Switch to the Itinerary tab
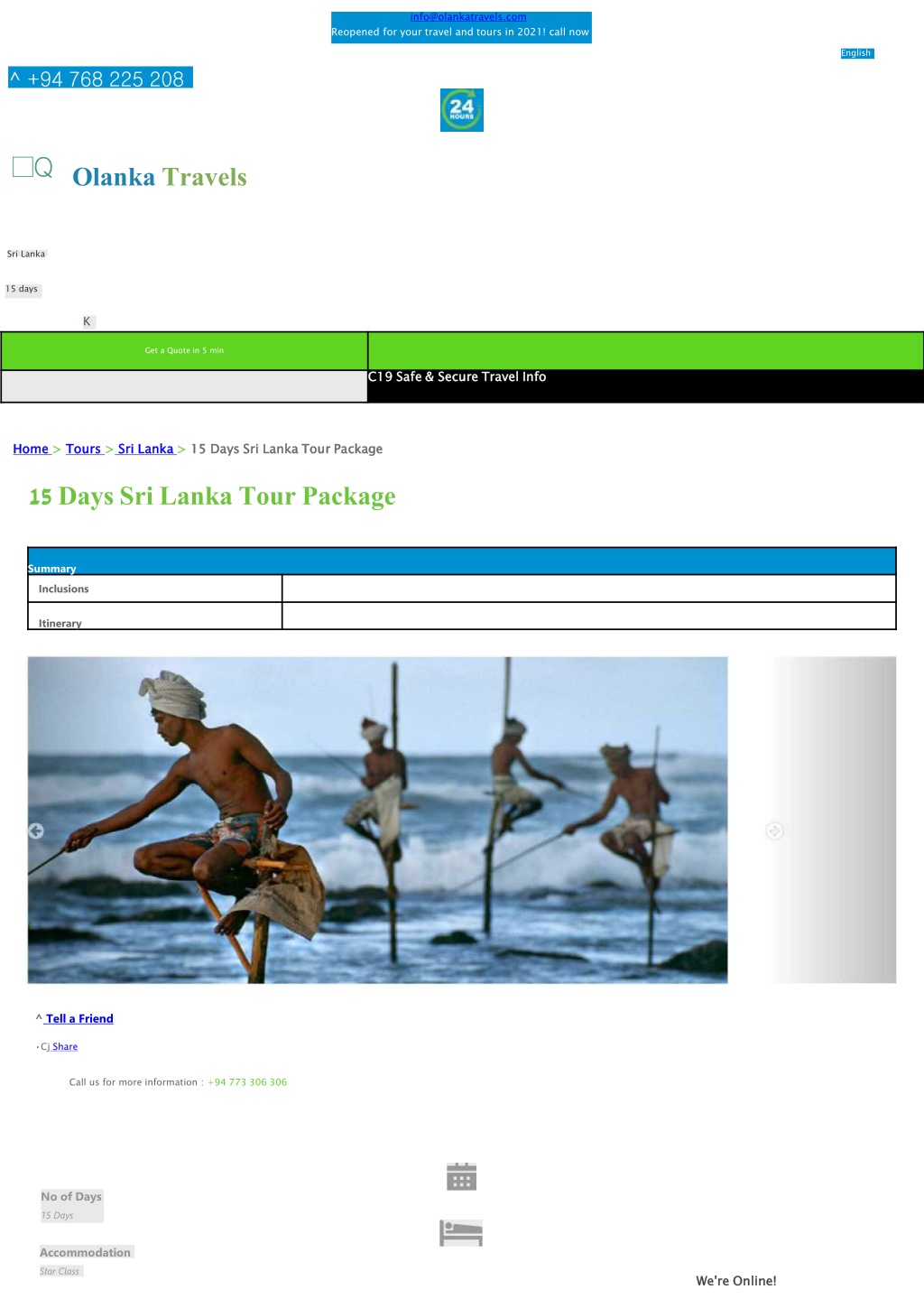The image size is (924, 1308). click(154, 616)
